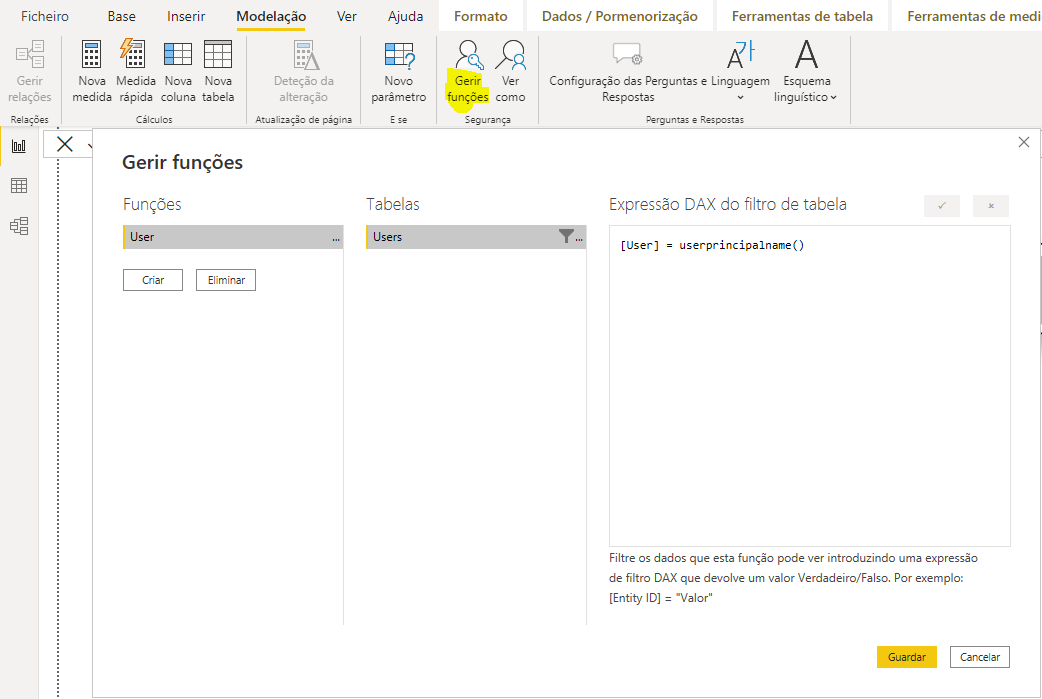Switch to data table view in sidebar

click(19, 186)
